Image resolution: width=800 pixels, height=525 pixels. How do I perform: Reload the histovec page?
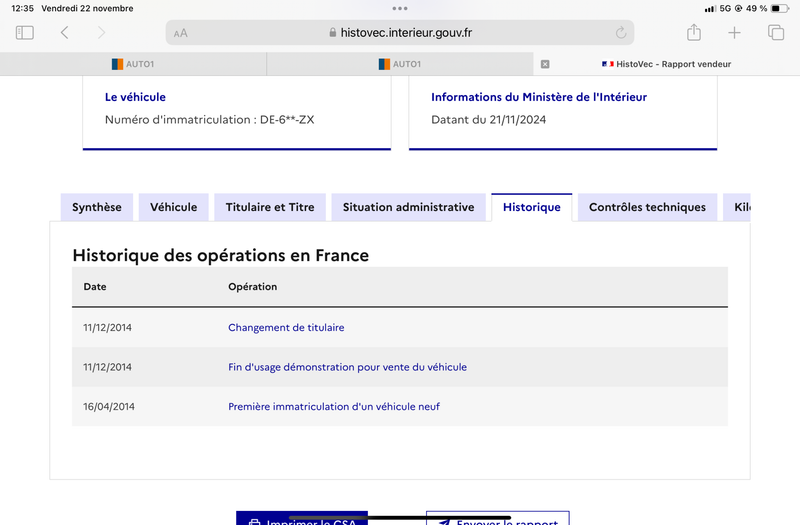pos(620,33)
